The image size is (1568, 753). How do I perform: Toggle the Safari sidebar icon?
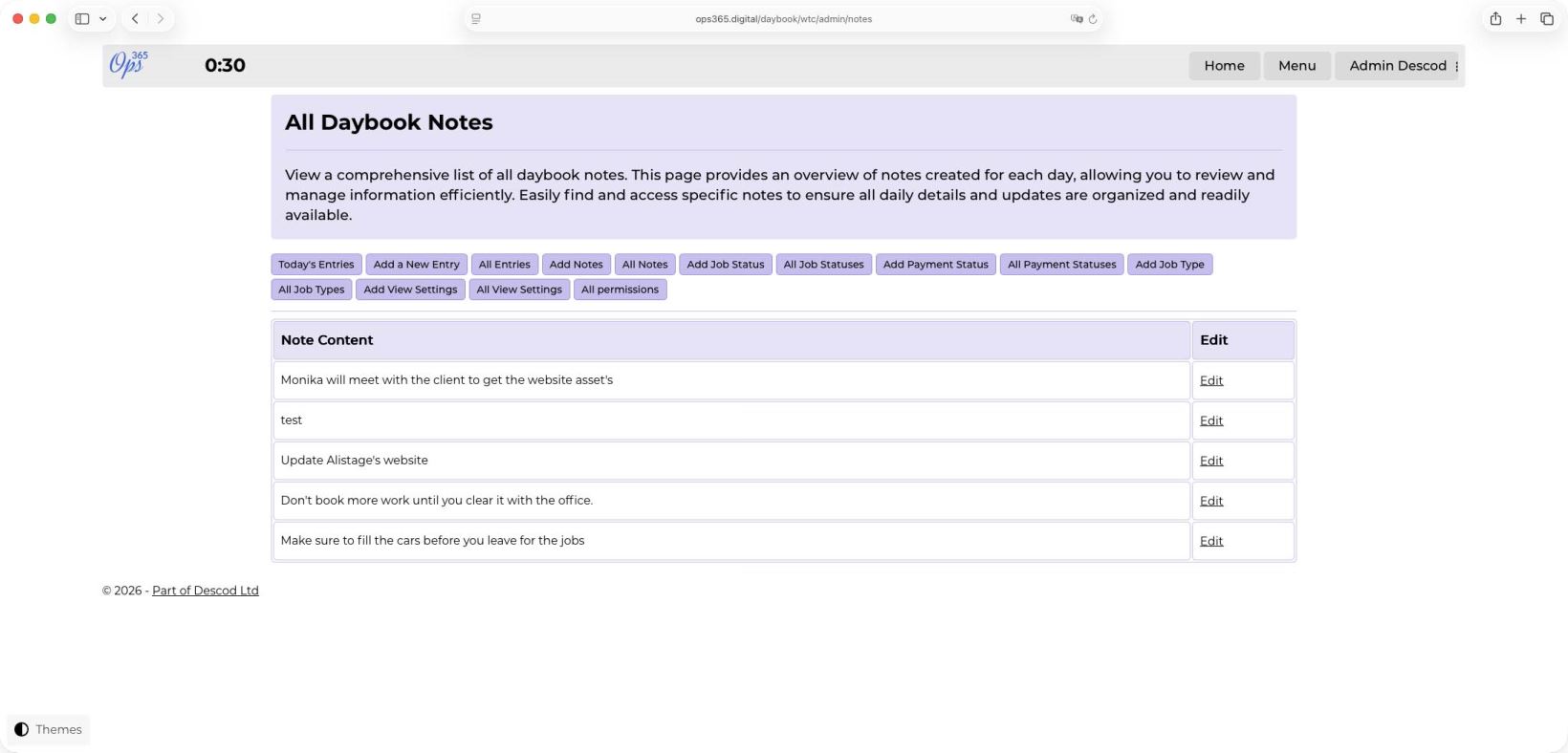[x=82, y=18]
